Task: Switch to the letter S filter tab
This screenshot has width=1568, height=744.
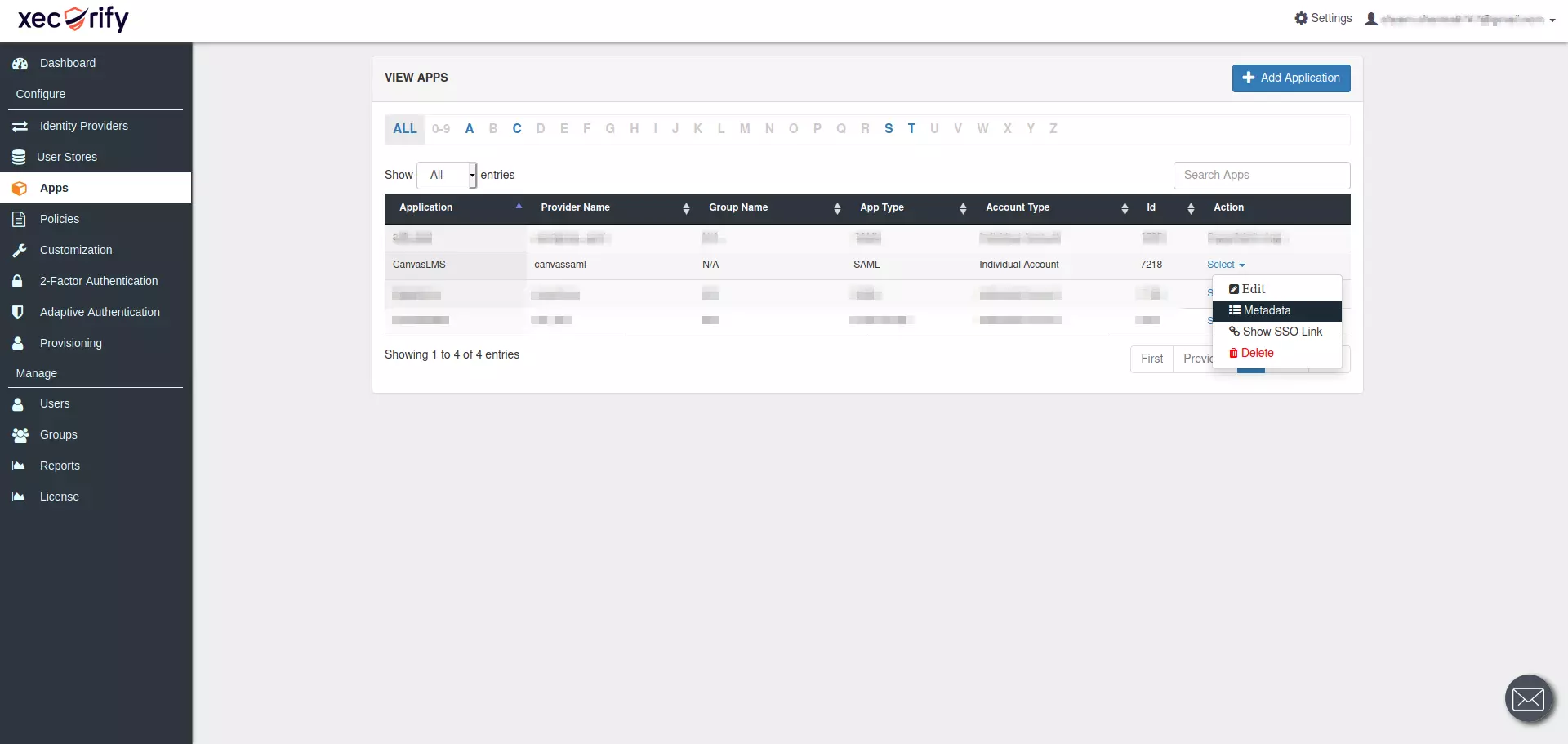Action: [889, 128]
